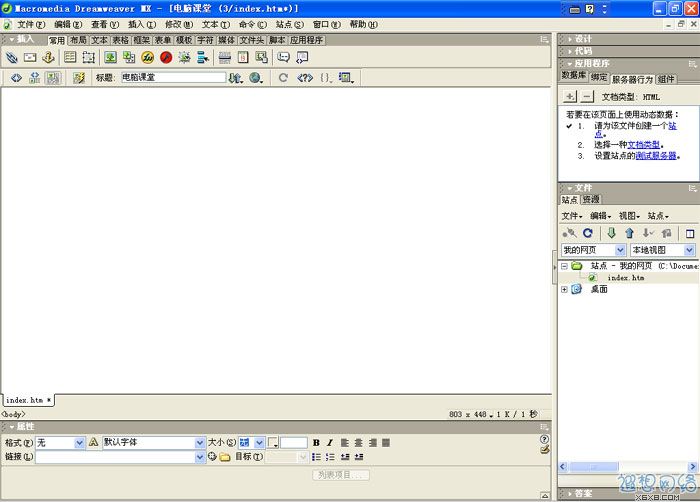Open the View Options toolbar icon
This screenshot has height=502, width=700.
pos(346,78)
